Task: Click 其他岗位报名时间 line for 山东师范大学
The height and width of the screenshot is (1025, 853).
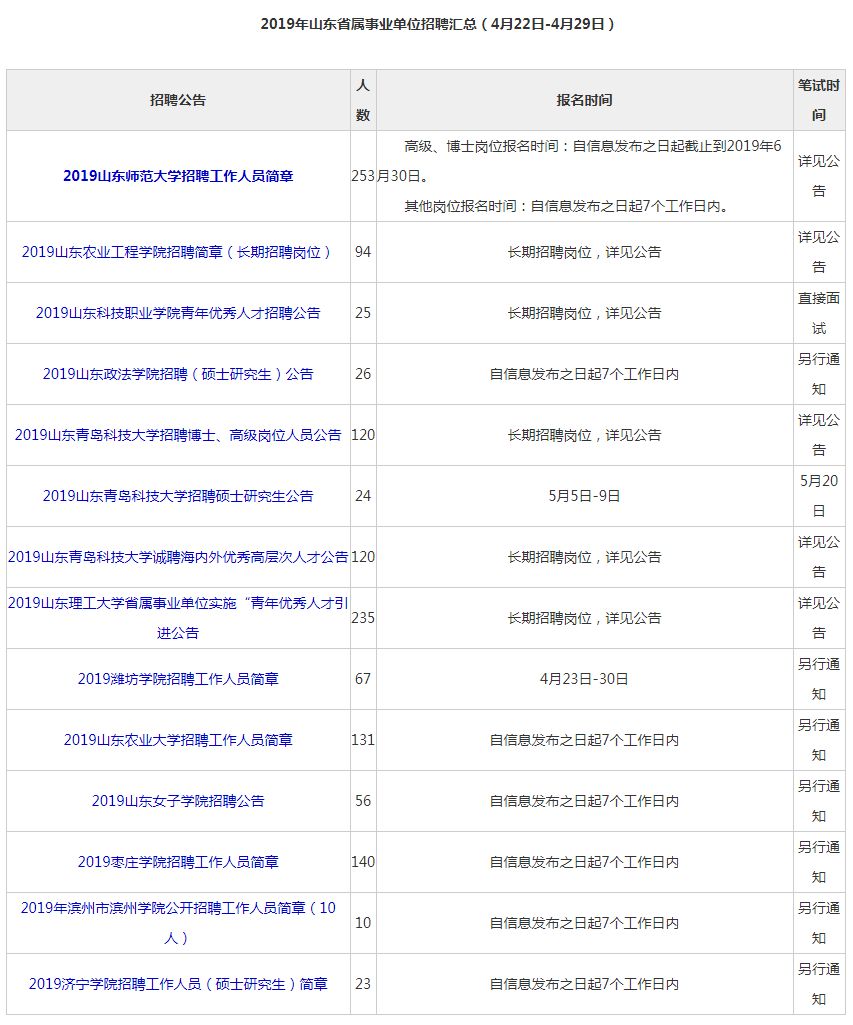Action: click(x=566, y=206)
